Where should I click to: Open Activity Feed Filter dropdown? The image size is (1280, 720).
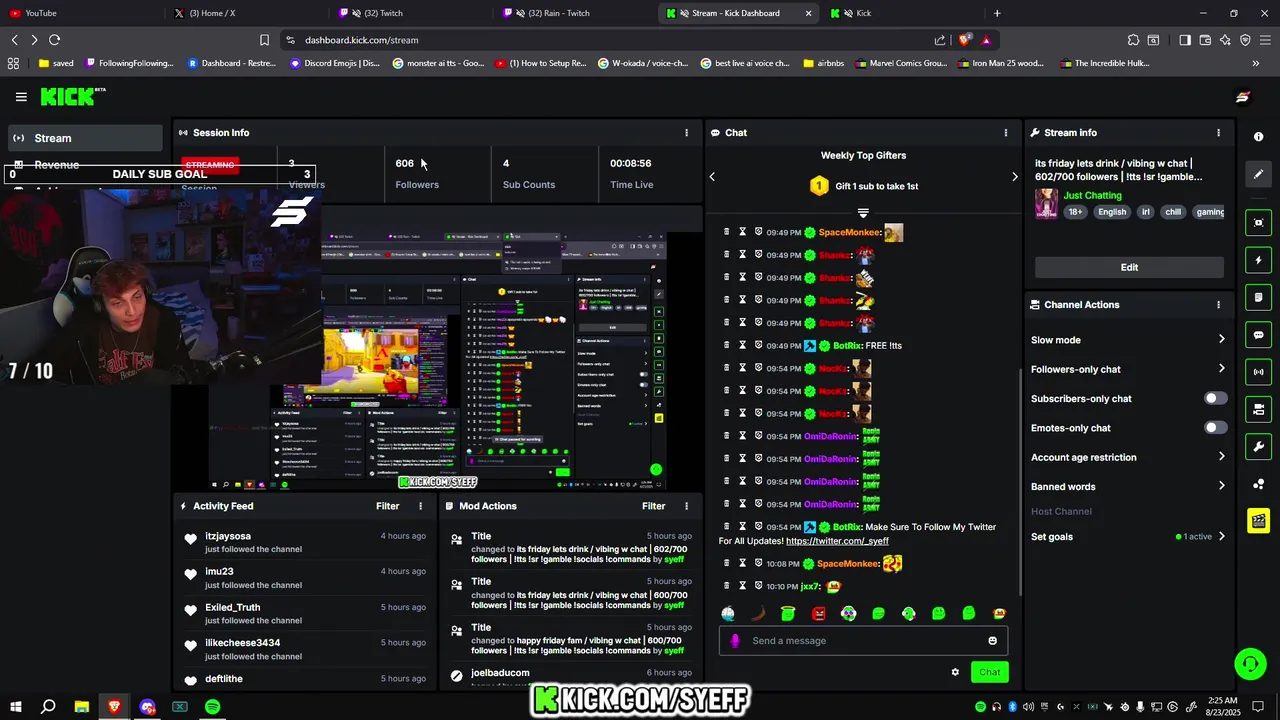click(x=388, y=506)
